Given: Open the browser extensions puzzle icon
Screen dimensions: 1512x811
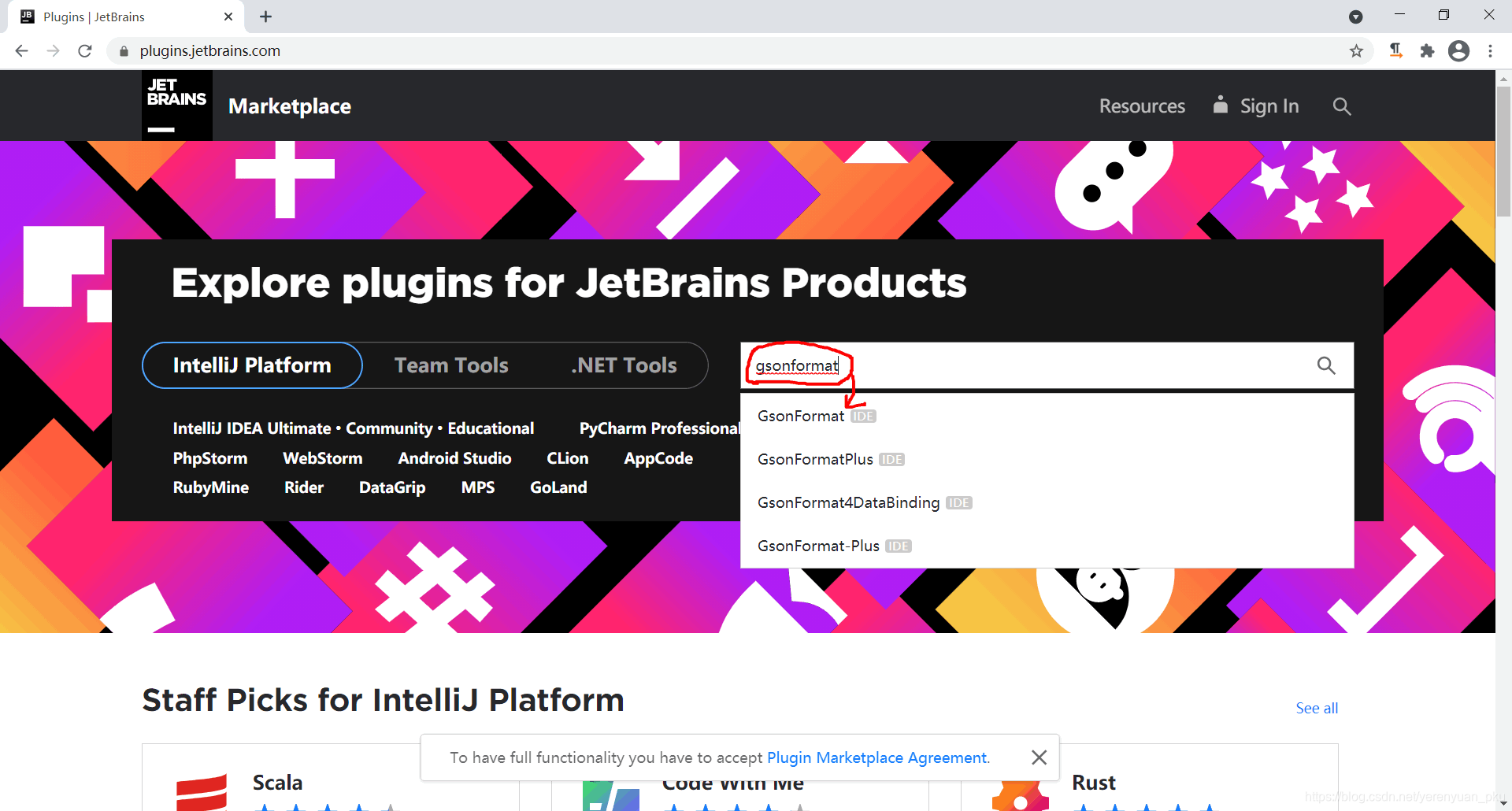Looking at the screenshot, I should (x=1427, y=51).
